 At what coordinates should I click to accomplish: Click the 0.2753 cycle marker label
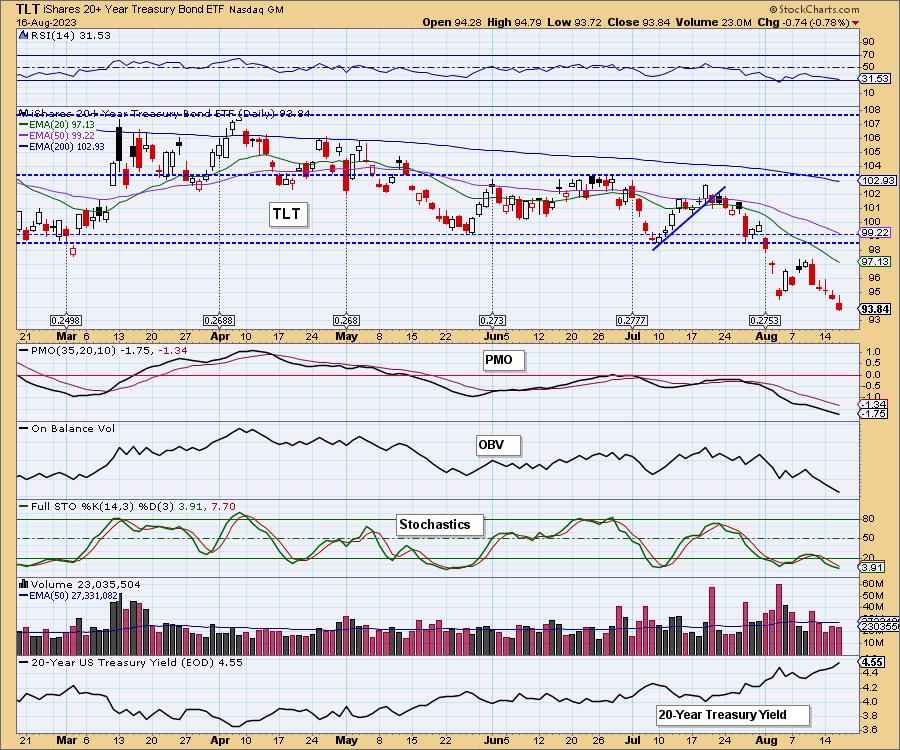point(765,321)
